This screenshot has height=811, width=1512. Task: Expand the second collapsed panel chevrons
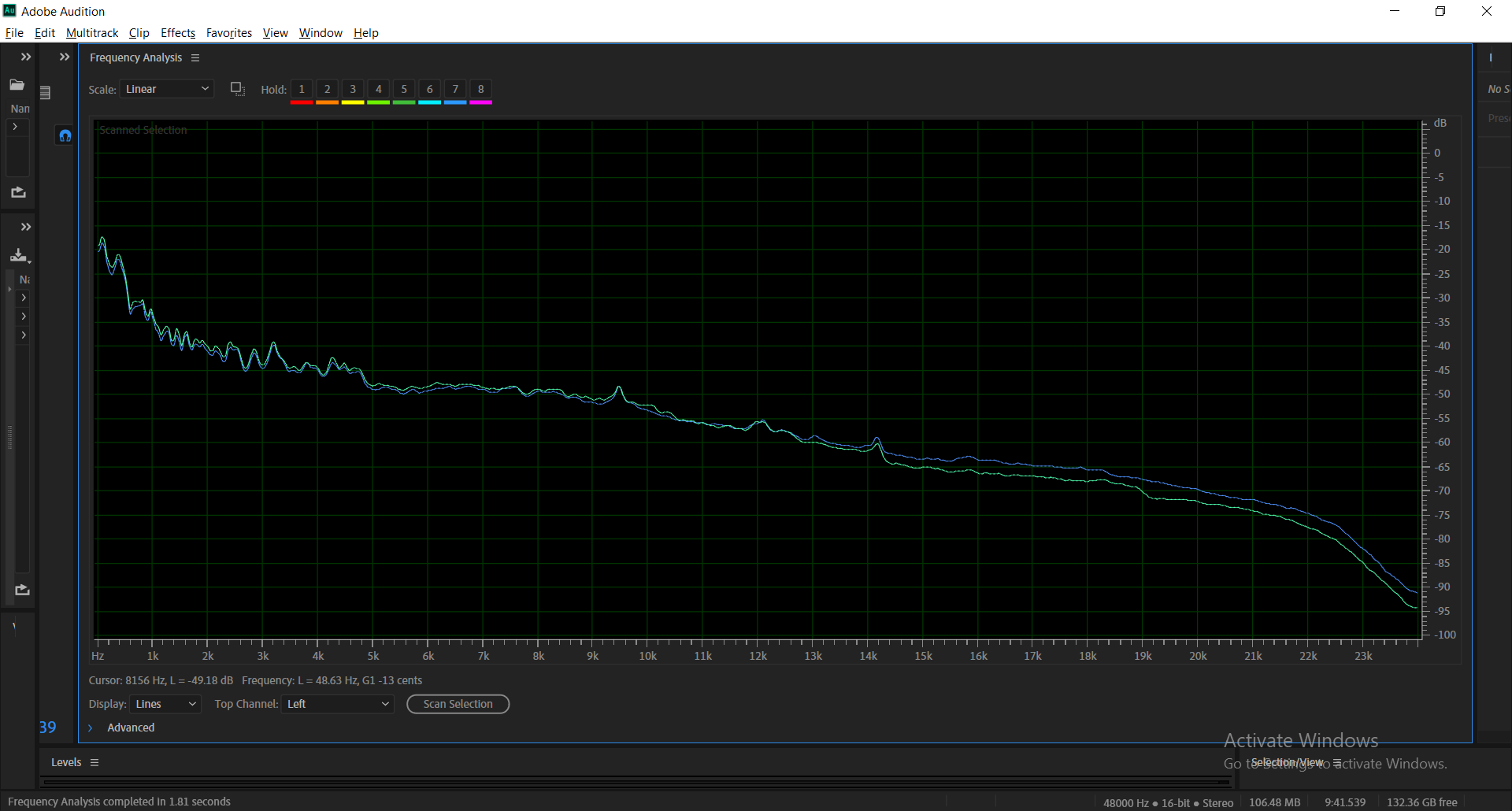pyautogui.click(x=65, y=57)
